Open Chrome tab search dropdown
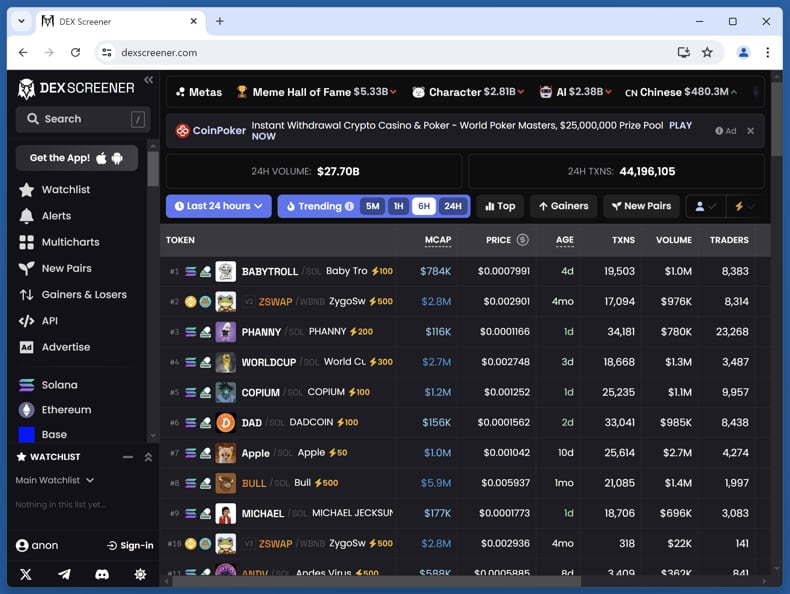The width and height of the screenshot is (790, 594). pos(21,21)
